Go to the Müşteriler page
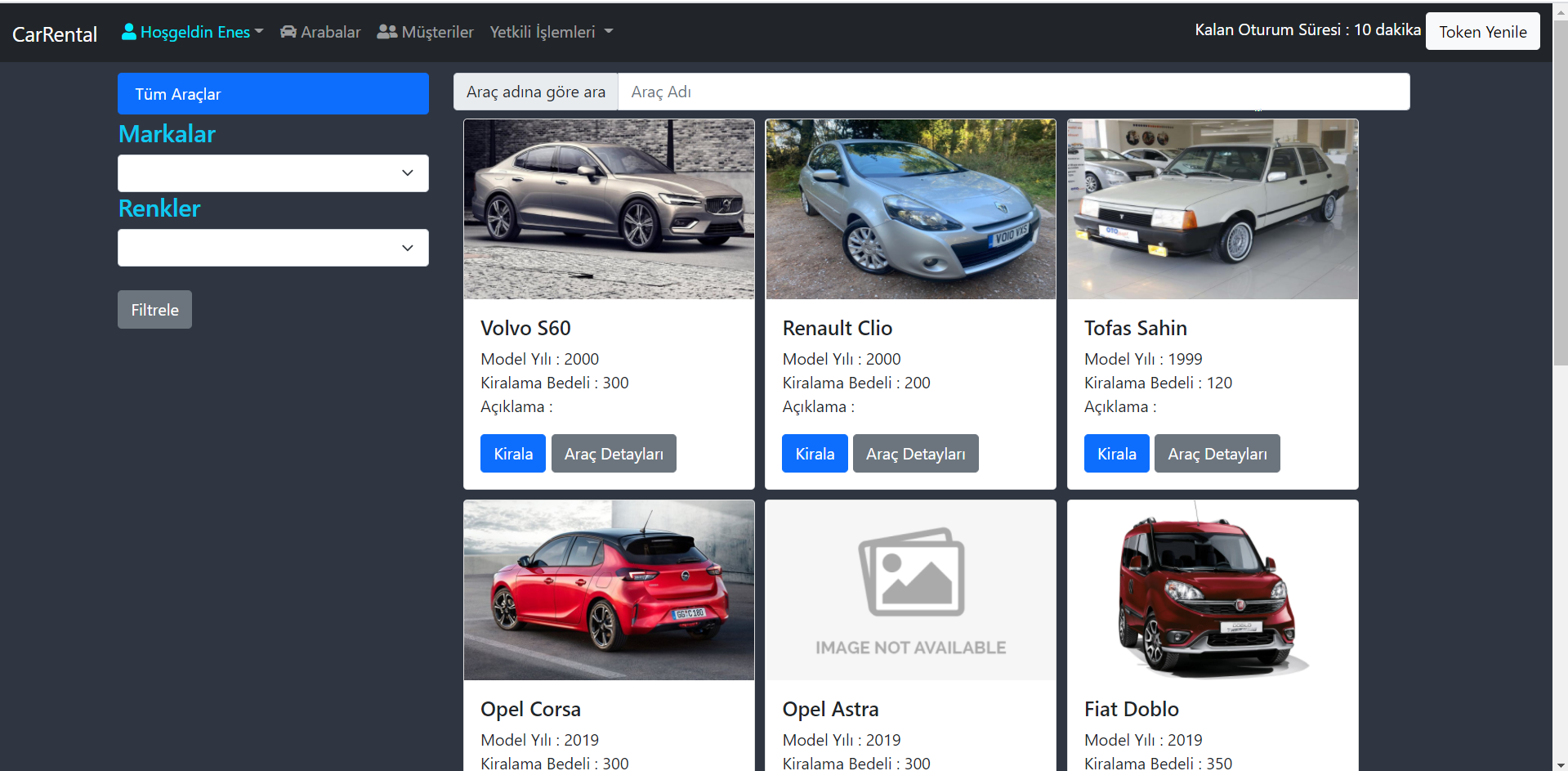 pos(425,32)
